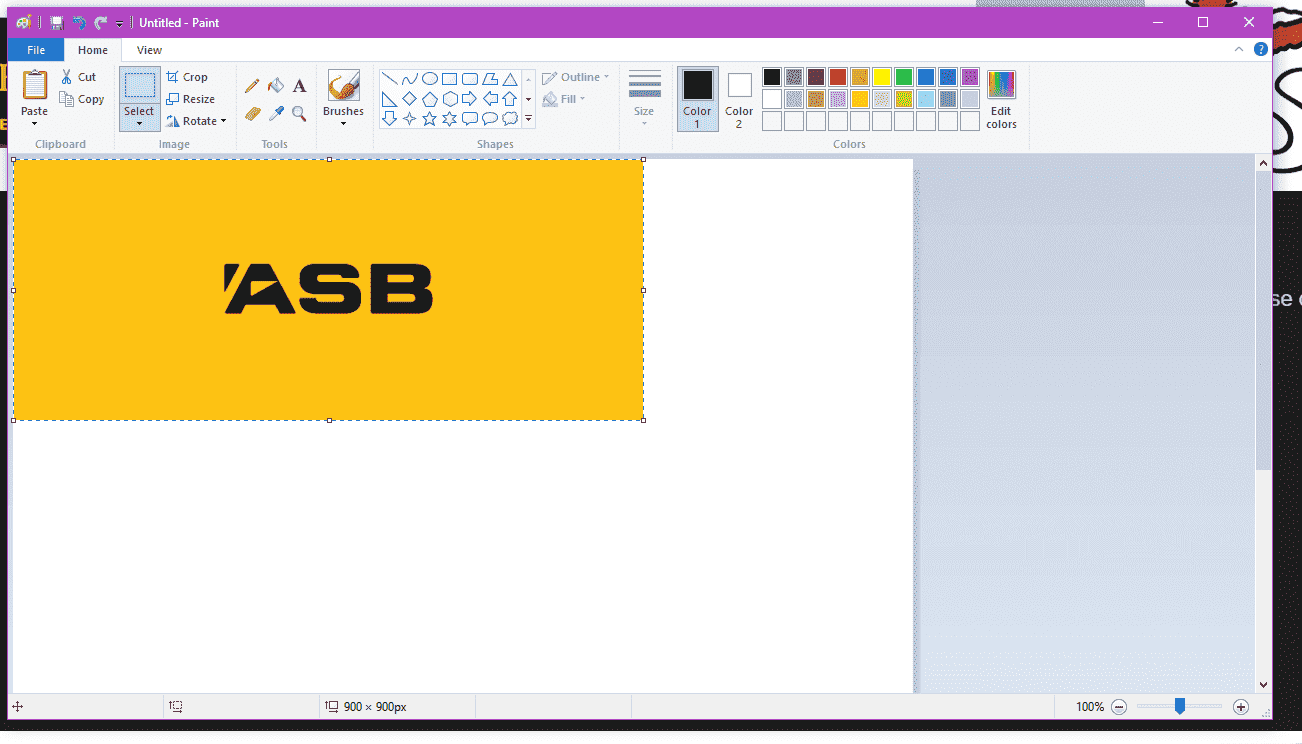Viewport: 1302px width, 744px height.
Task: Pick the yellow color swatch
Action: [882, 77]
